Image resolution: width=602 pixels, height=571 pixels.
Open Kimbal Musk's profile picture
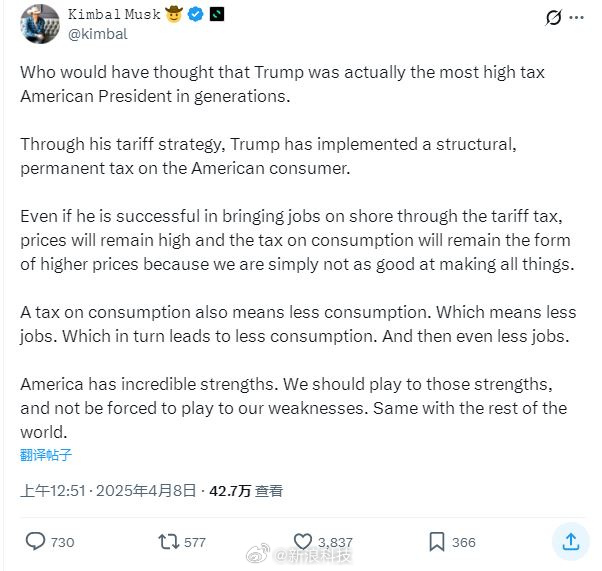pyautogui.click(x=39, y=23)
